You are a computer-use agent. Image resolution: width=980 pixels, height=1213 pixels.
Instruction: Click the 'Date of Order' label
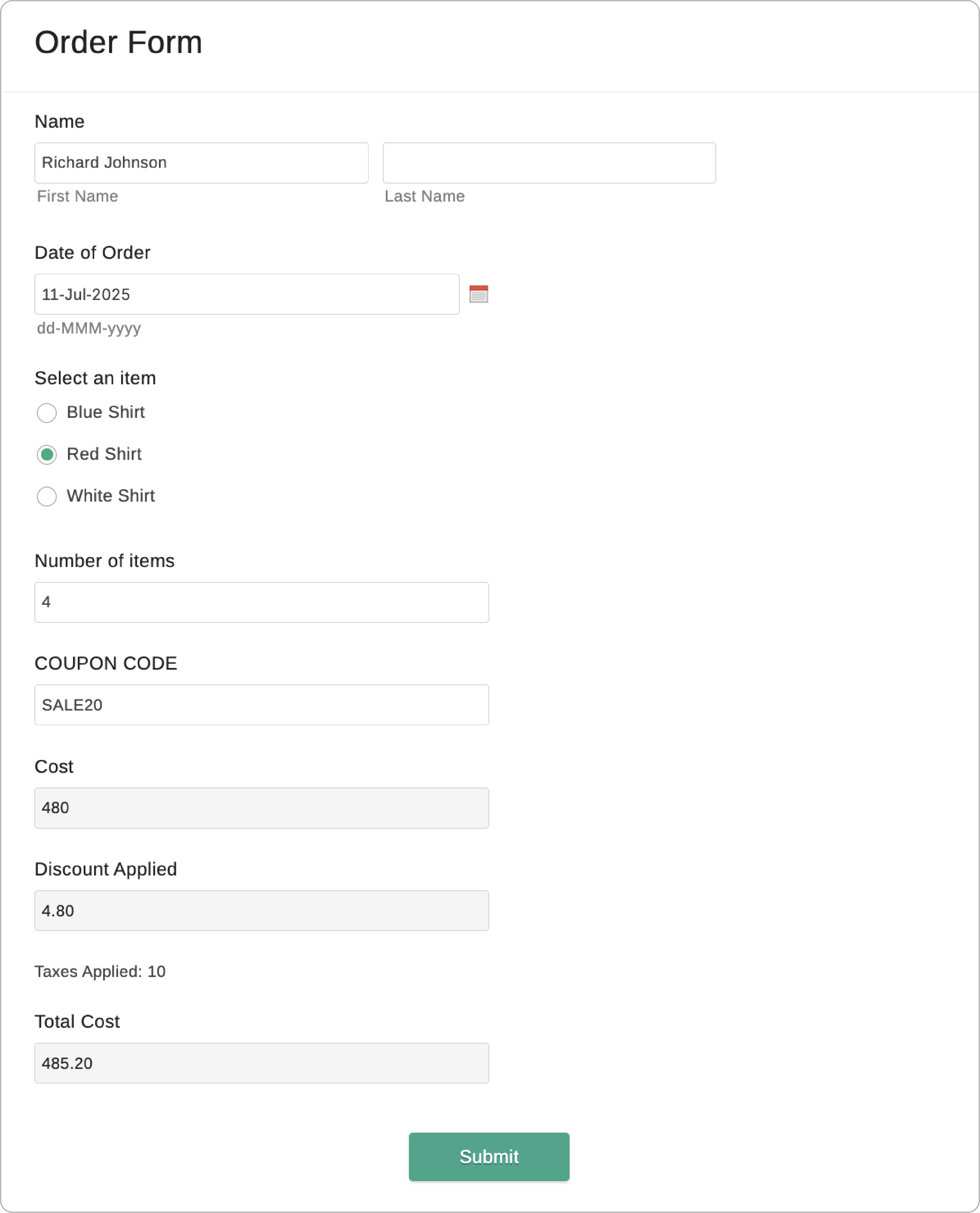[92, 252]
